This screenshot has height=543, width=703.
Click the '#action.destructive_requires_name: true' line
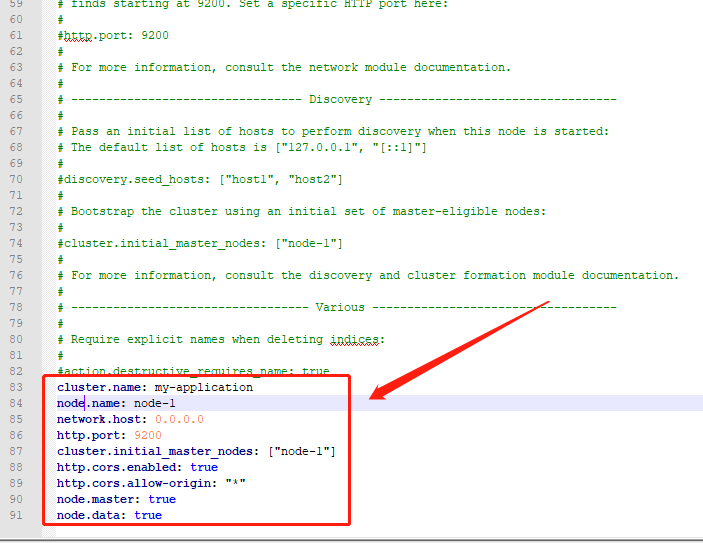(193, 371)
